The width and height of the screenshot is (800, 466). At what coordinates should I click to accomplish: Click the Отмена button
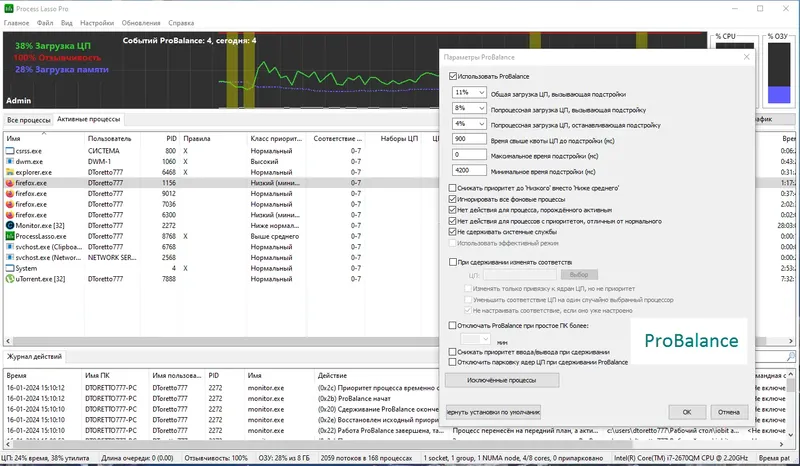729,412
